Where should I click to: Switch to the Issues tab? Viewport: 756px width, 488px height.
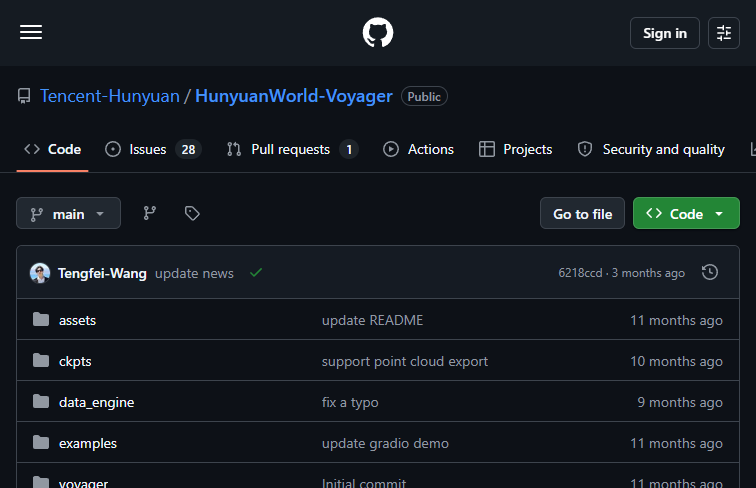point(153,149)
